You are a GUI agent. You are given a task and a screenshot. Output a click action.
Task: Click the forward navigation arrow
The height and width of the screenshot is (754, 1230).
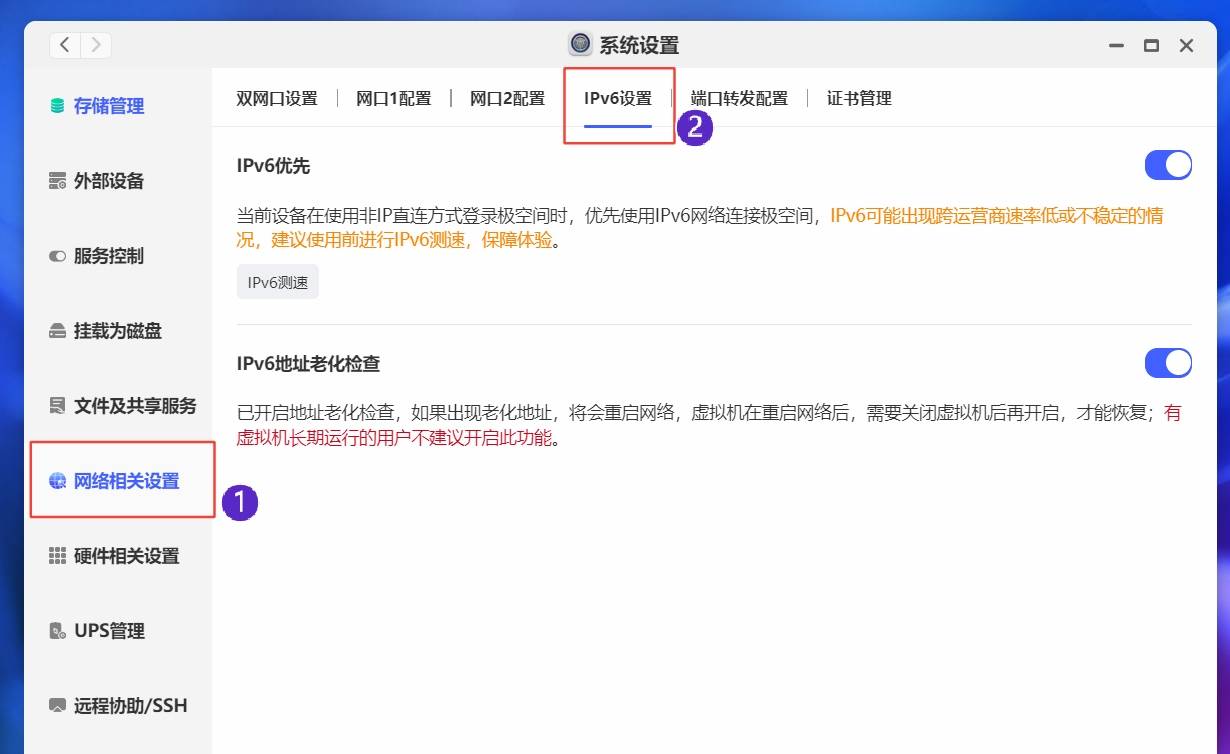[x=94, y=45]
